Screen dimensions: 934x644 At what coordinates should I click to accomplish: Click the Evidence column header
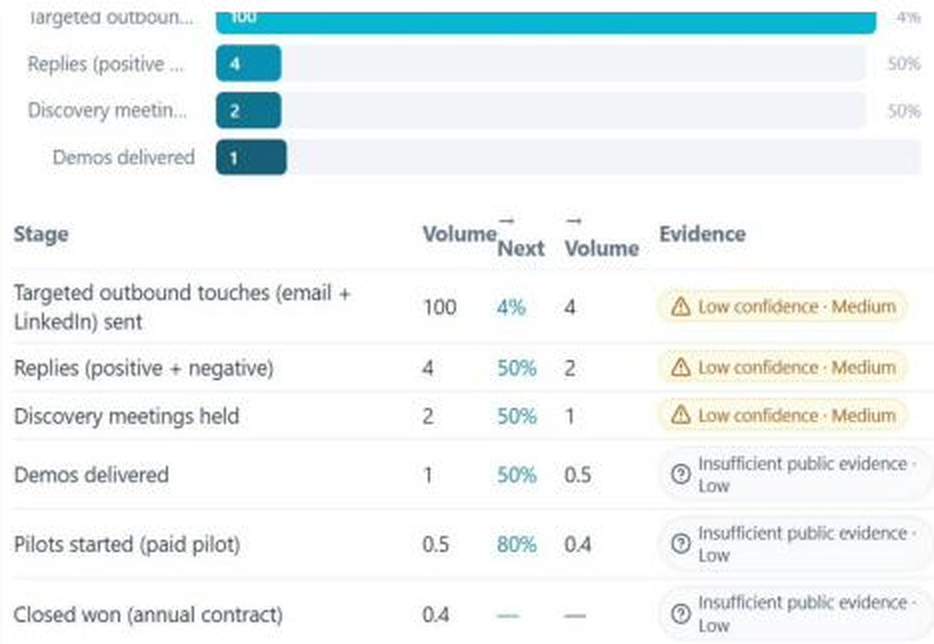tap(702, 234)
